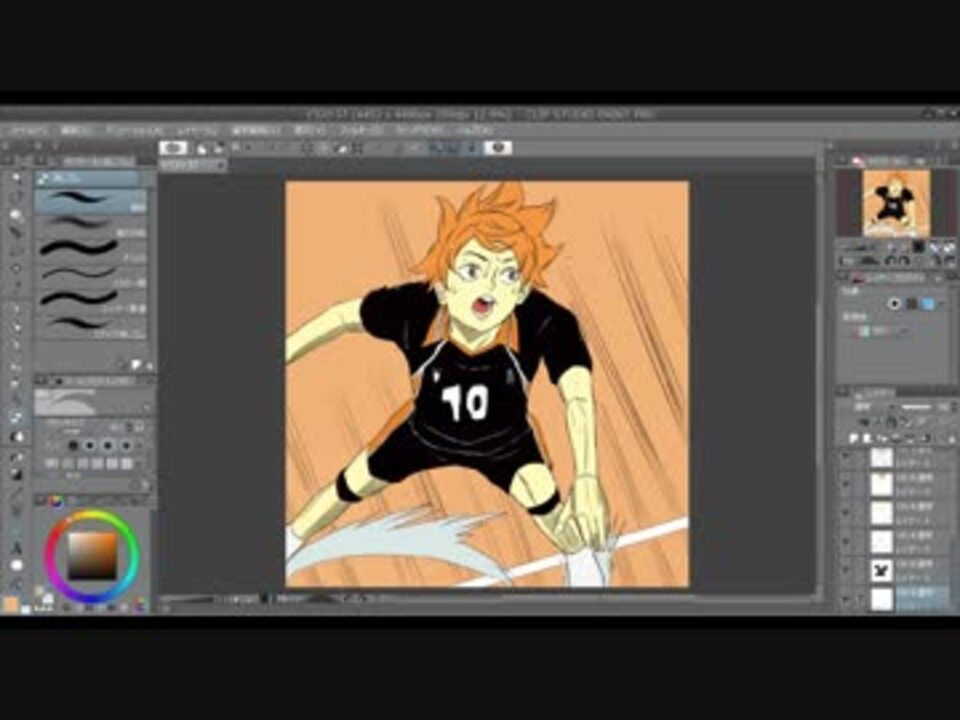Open the Edit menu

[x=76, y=130]
